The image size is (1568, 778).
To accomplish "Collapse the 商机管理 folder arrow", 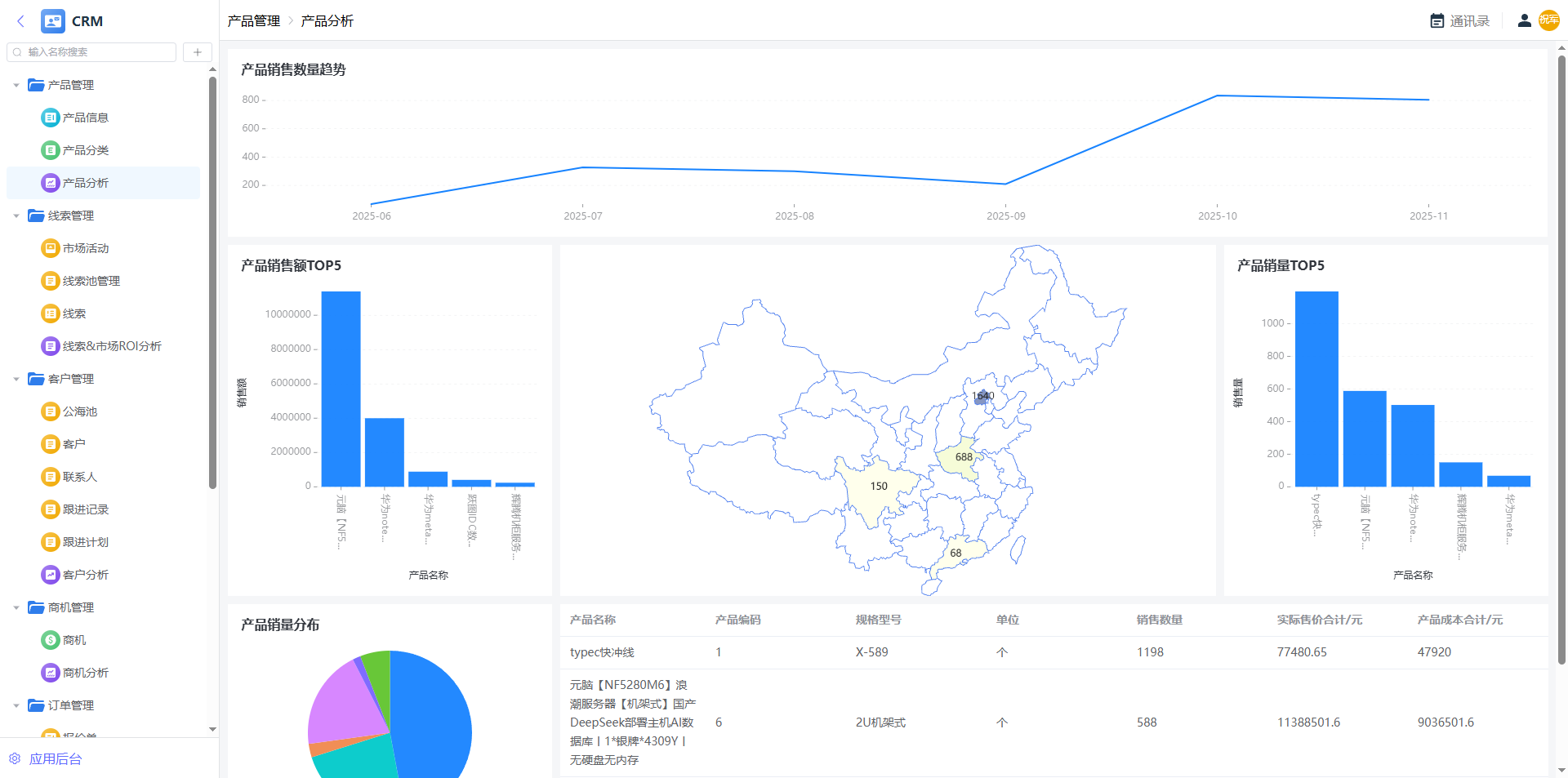I will (16, 607).
